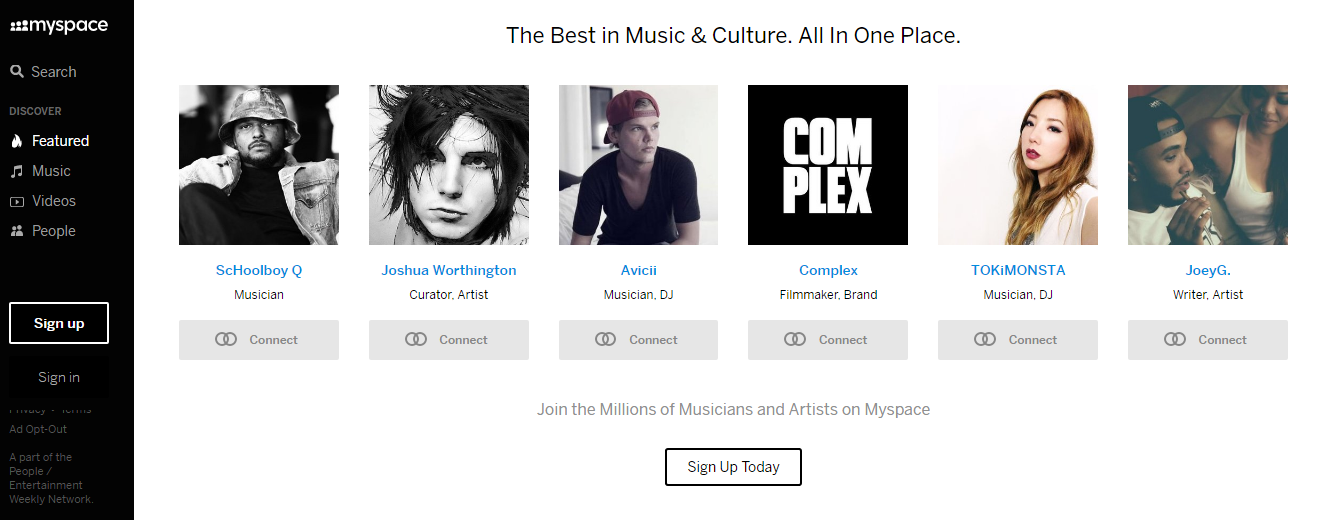Connect with Joshua Worthington
Screen dimensions: 1327x520
click(x=448, y=340)
